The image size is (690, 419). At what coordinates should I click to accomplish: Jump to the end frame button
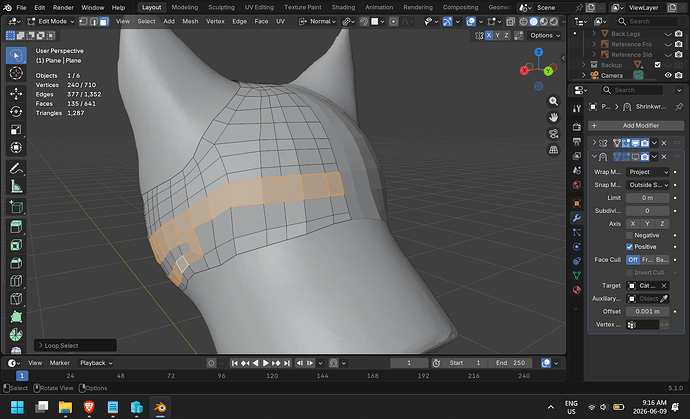click(286, 363)
